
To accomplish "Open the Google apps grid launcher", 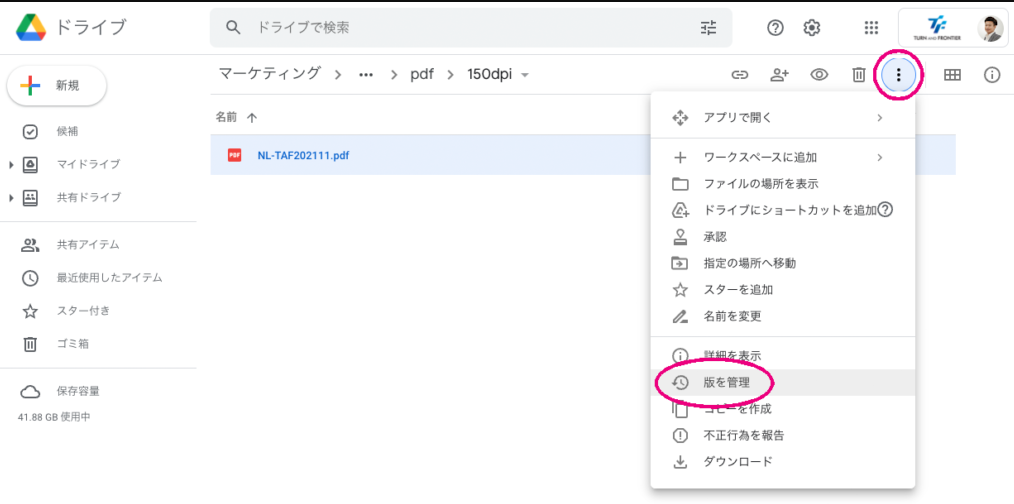I will pyautogui.click(x=871, y=28).
